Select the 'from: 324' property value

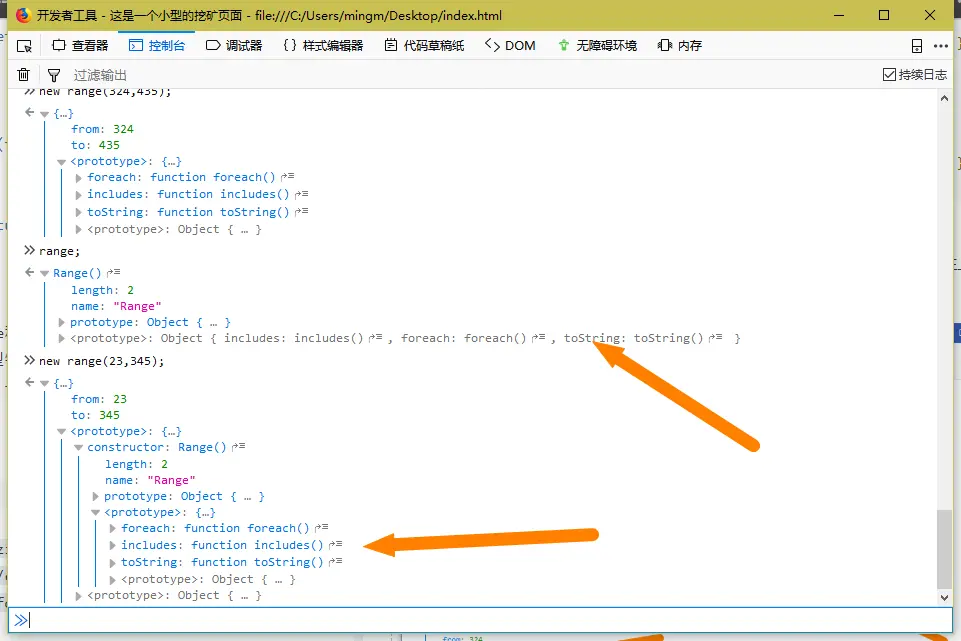coord(123,129)
